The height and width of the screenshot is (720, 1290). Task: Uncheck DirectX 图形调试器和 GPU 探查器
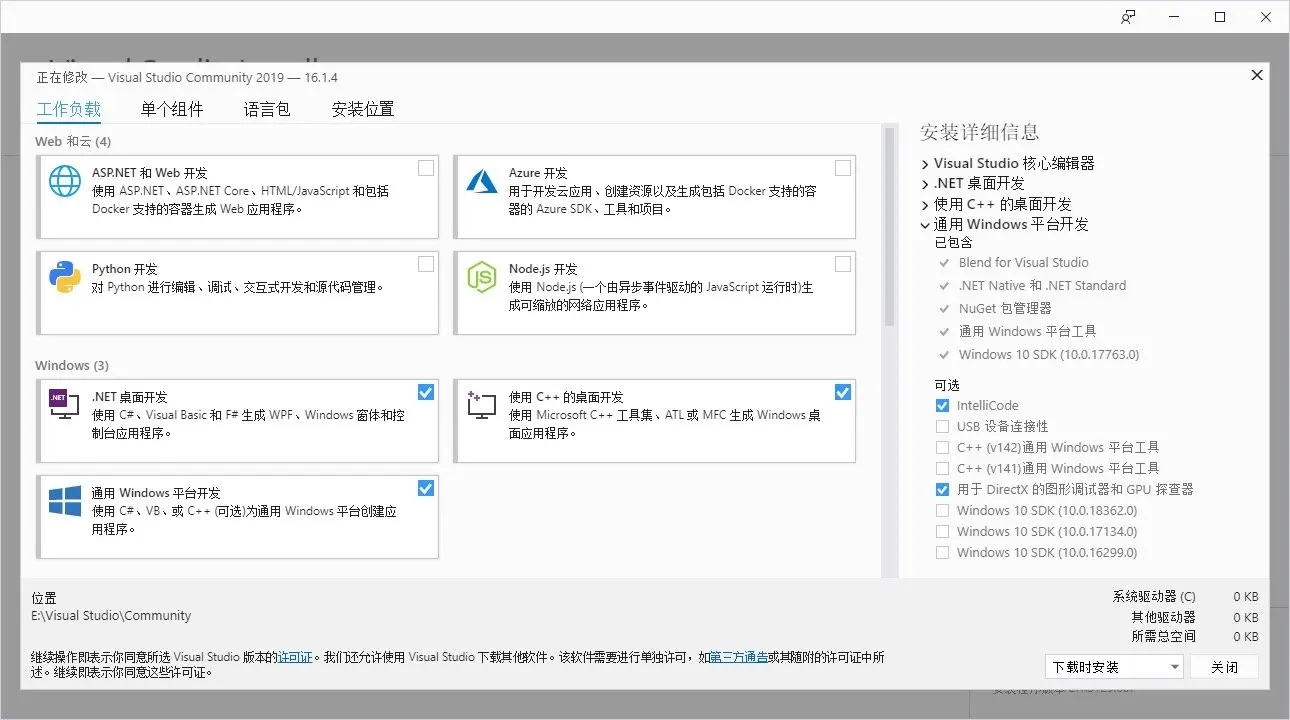coord(942,490)
